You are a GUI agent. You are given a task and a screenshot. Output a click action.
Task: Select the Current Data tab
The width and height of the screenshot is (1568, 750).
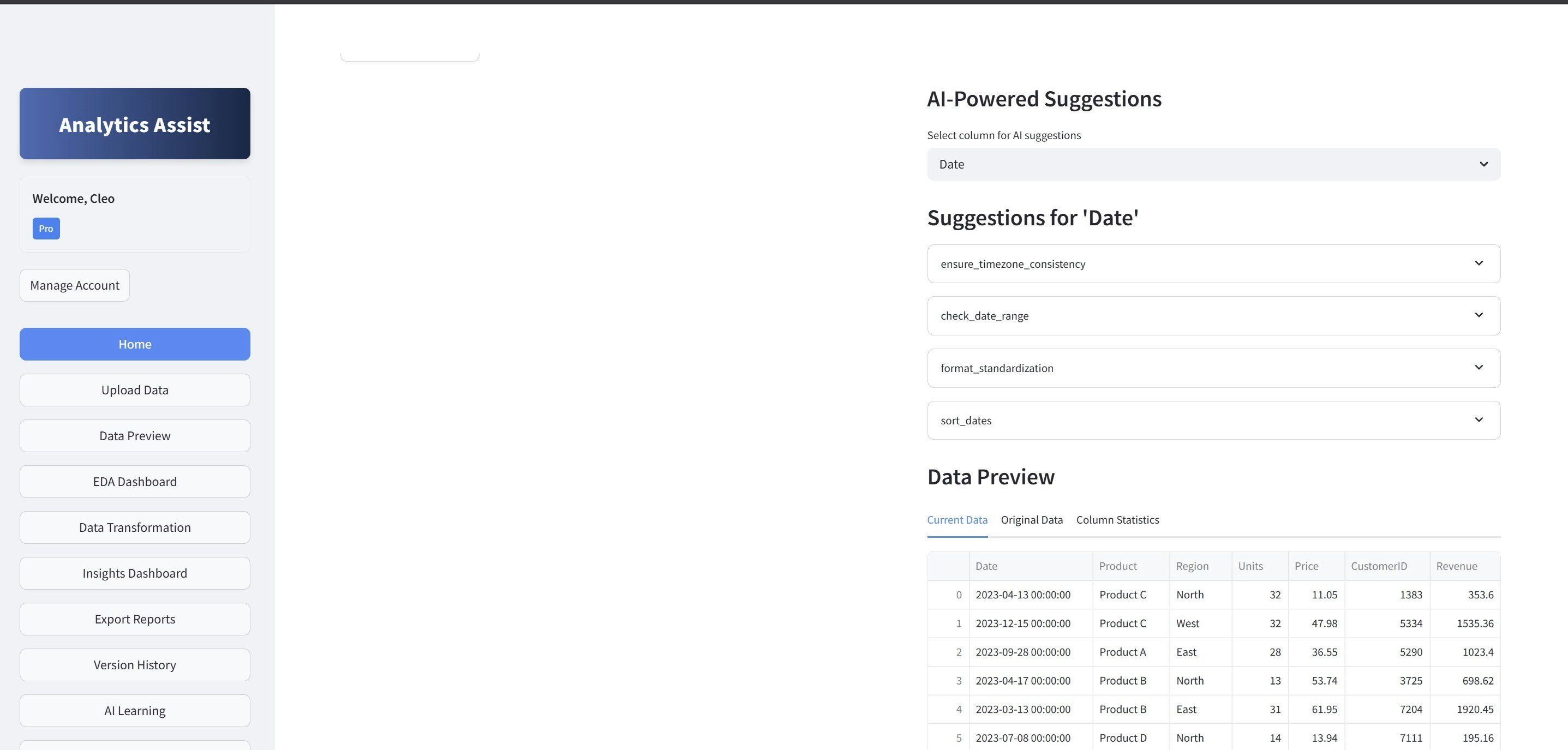957,520
